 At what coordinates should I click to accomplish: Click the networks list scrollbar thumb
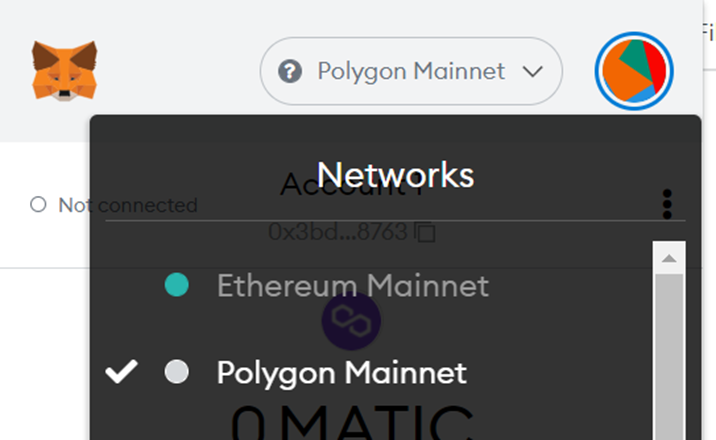coord(669,357)
